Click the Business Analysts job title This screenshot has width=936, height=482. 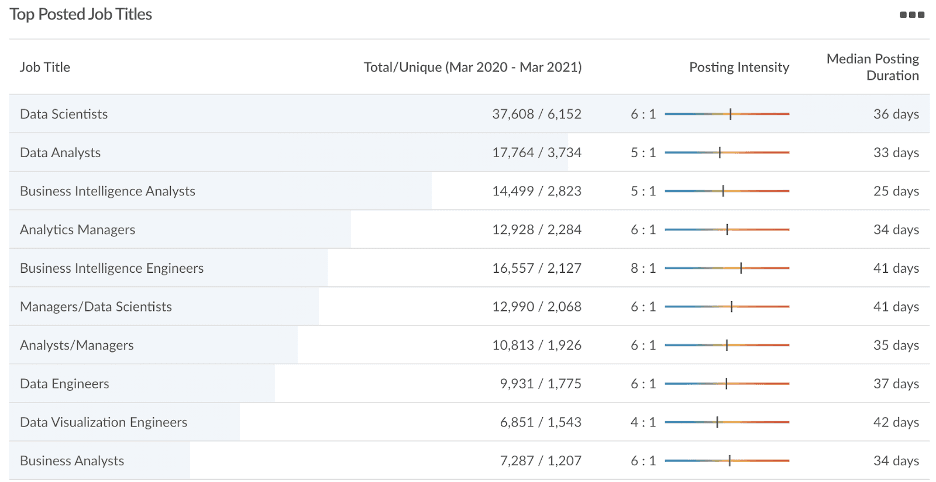(72, 460)
